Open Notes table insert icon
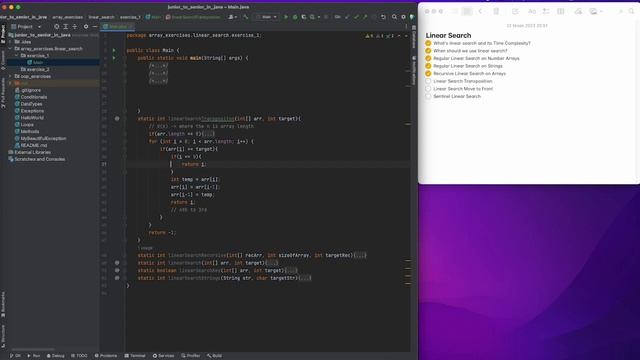 [561, 11]
